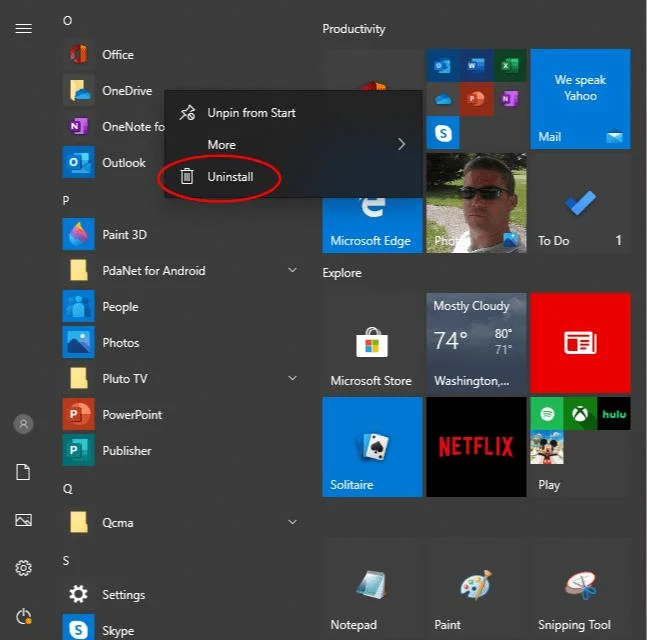This screenshot has width=647, height=640.
Task: Open Pictures from the sidebar icon
Action: pos(24,520)
